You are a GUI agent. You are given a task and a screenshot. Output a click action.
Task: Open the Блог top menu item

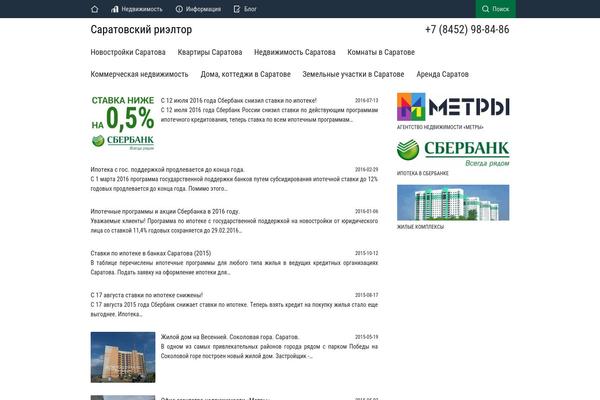[245, 9]
